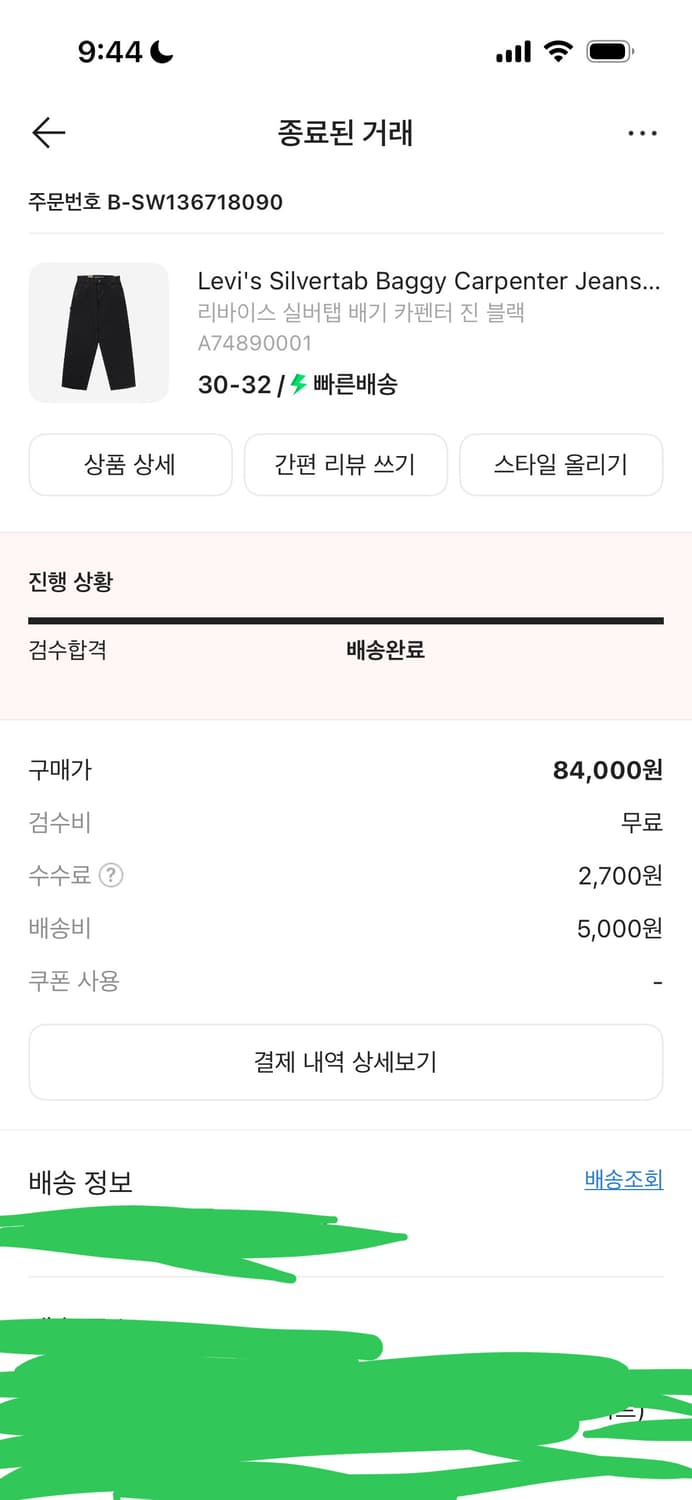Screen dimensions: 692x1500
Task: Tap the Levi's Silvertab jeans product thumbnail
Action: [99, 332]
